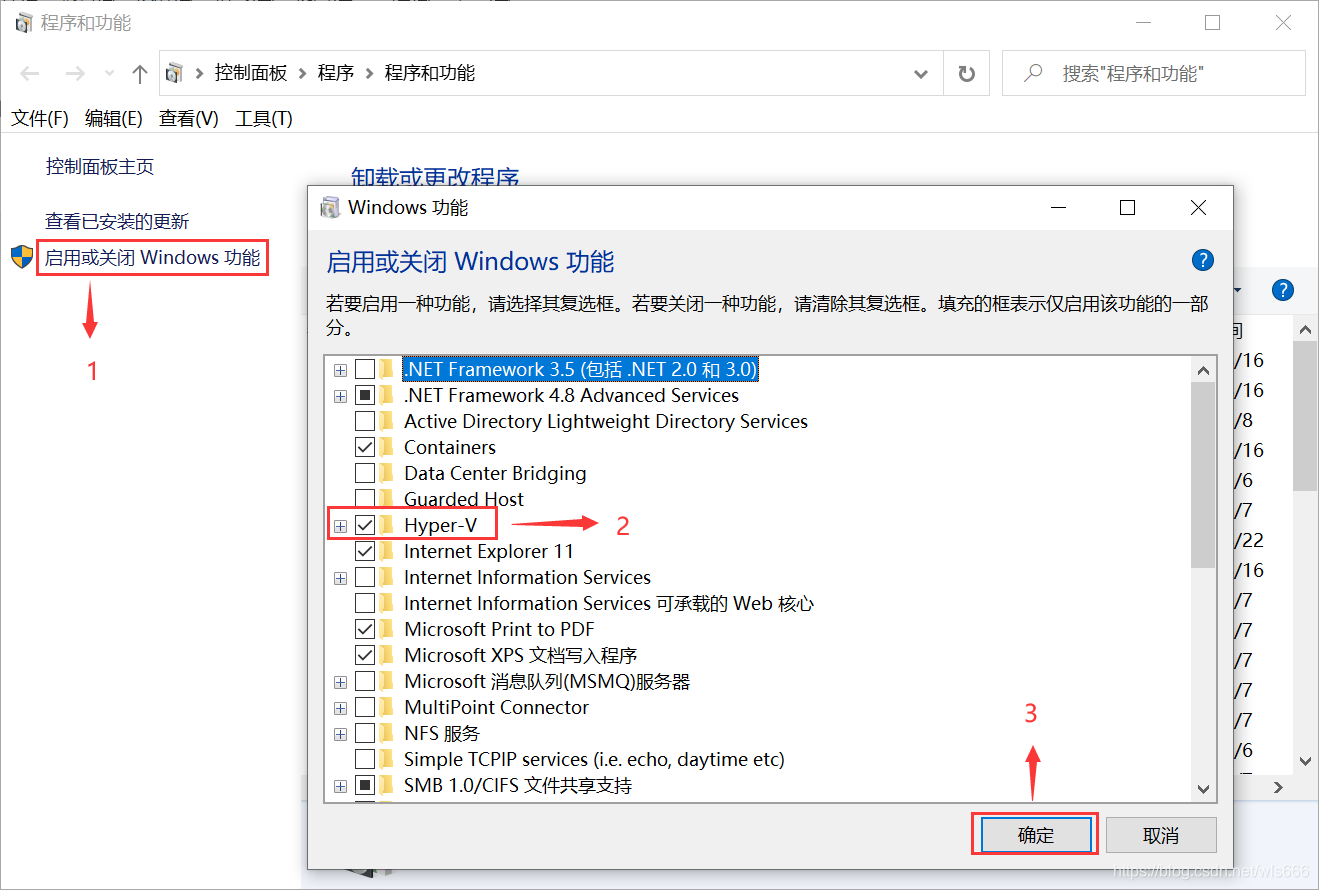Click the help icon in the 程序和功能 window
Image resolution: width=1319 pixels, height=890 pixels.
click(1283, 290)
